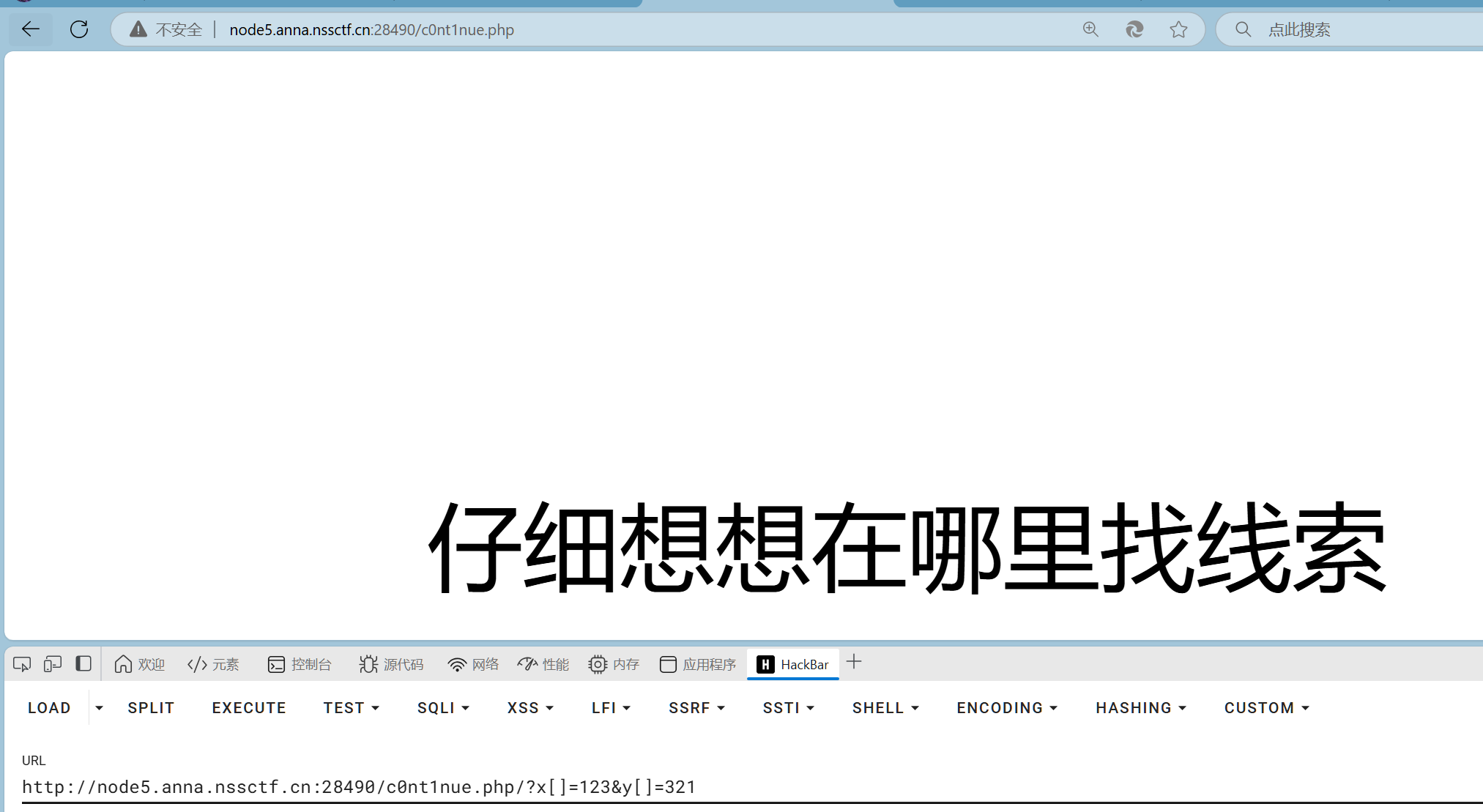This screenshot has width=1483, height=812.
Task: Activate the inspect element picker icon
Action: [x=22, y=664]
